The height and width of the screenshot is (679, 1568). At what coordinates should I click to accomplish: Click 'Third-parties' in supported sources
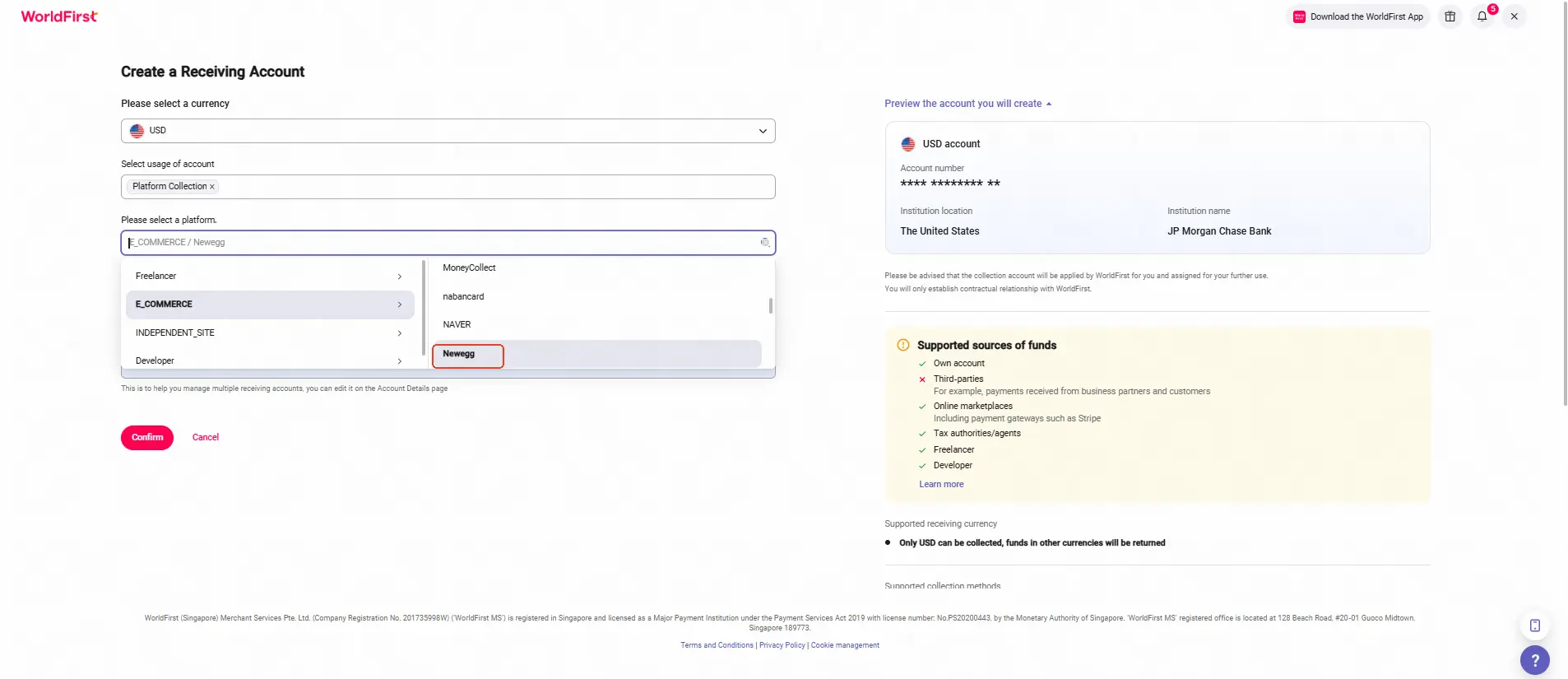[x=958, y=379]
